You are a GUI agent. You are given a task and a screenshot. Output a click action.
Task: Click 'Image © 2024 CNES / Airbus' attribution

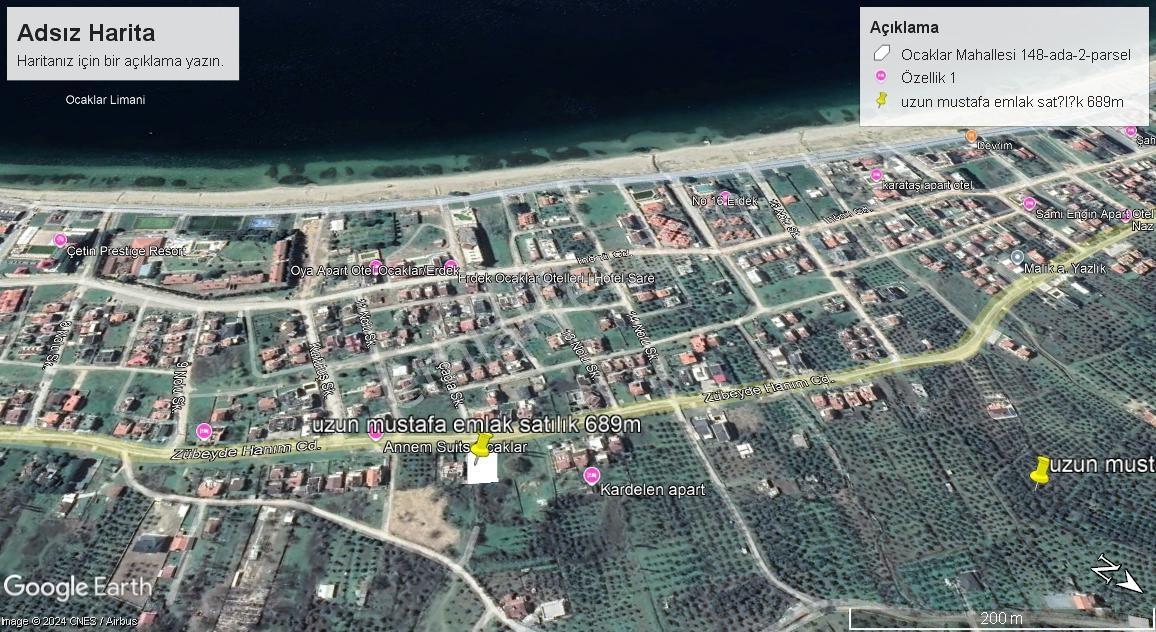pyautogui.click(x=69, y=621)
